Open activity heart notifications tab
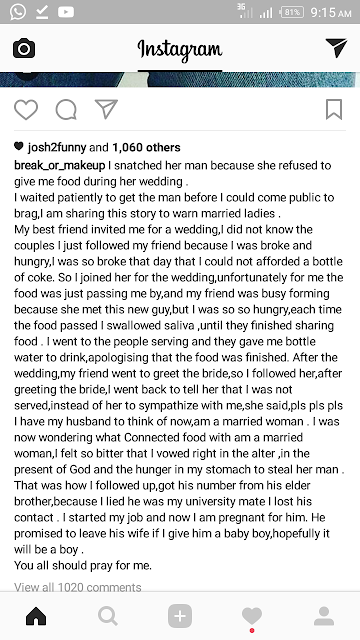The width and height of the screenshot is (360, 640). (x=252, y=616)
